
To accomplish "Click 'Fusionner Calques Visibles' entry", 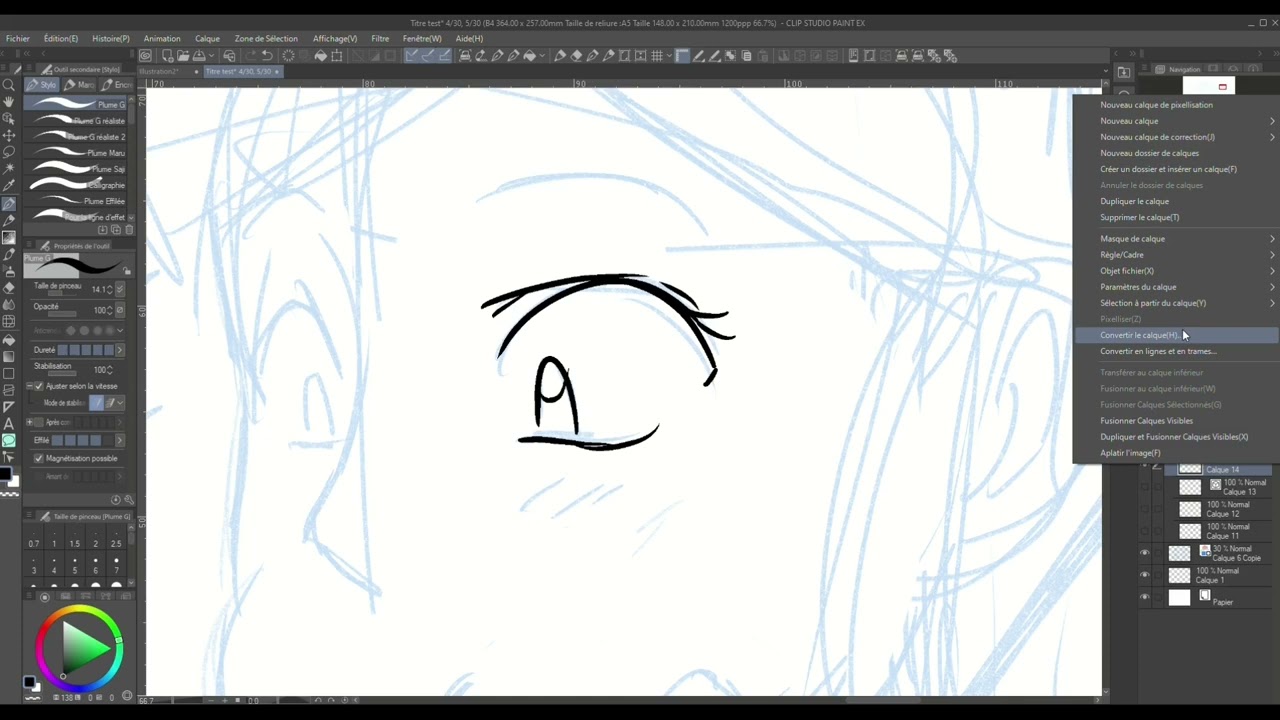I will [1146, 421].
